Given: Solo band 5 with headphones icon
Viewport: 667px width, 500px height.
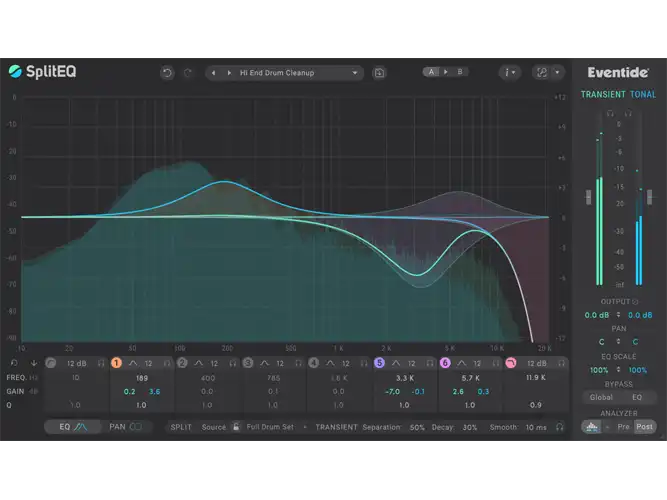Looking at the screenshot, I should 430,363.
